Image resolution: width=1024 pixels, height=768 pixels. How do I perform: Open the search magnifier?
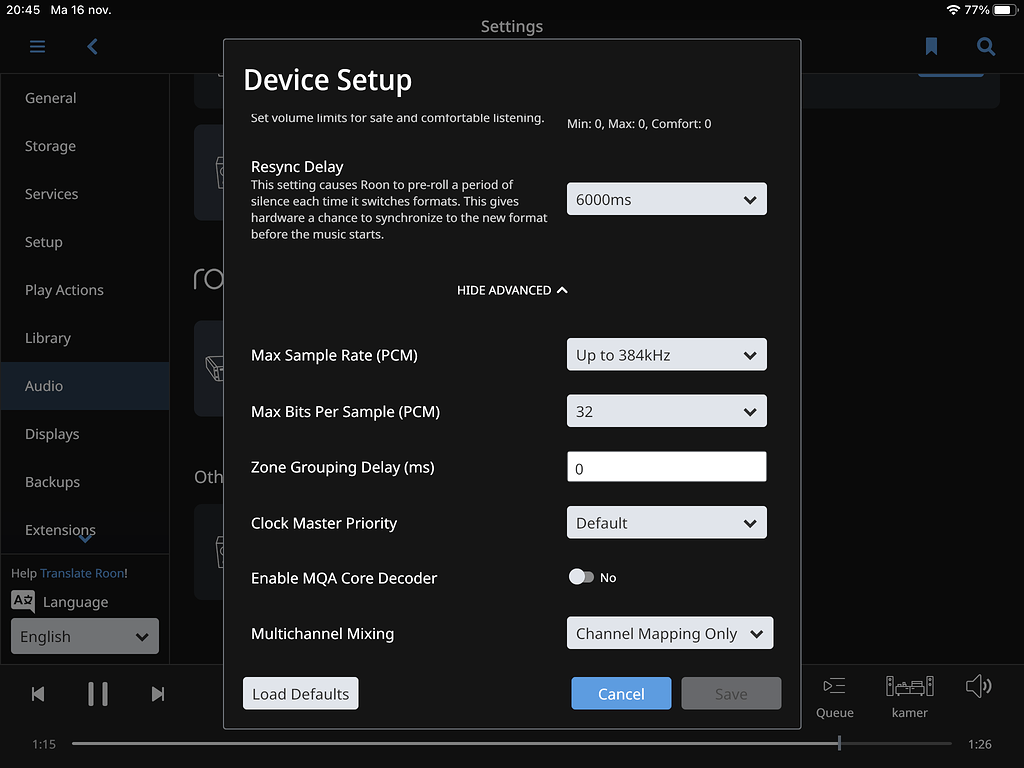coord(986,46)
